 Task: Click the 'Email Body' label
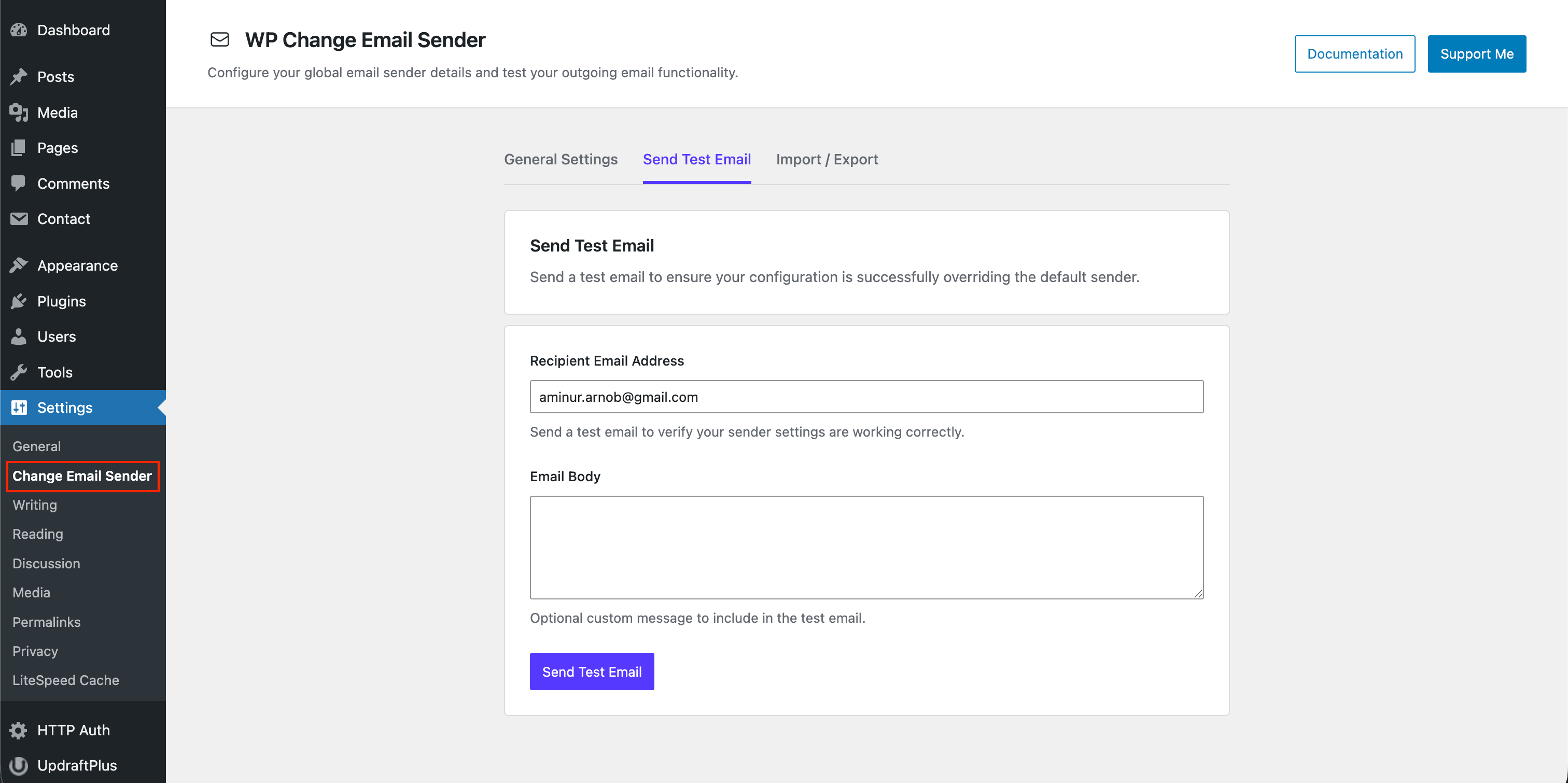pyautogui.click(x=565, y=476)
